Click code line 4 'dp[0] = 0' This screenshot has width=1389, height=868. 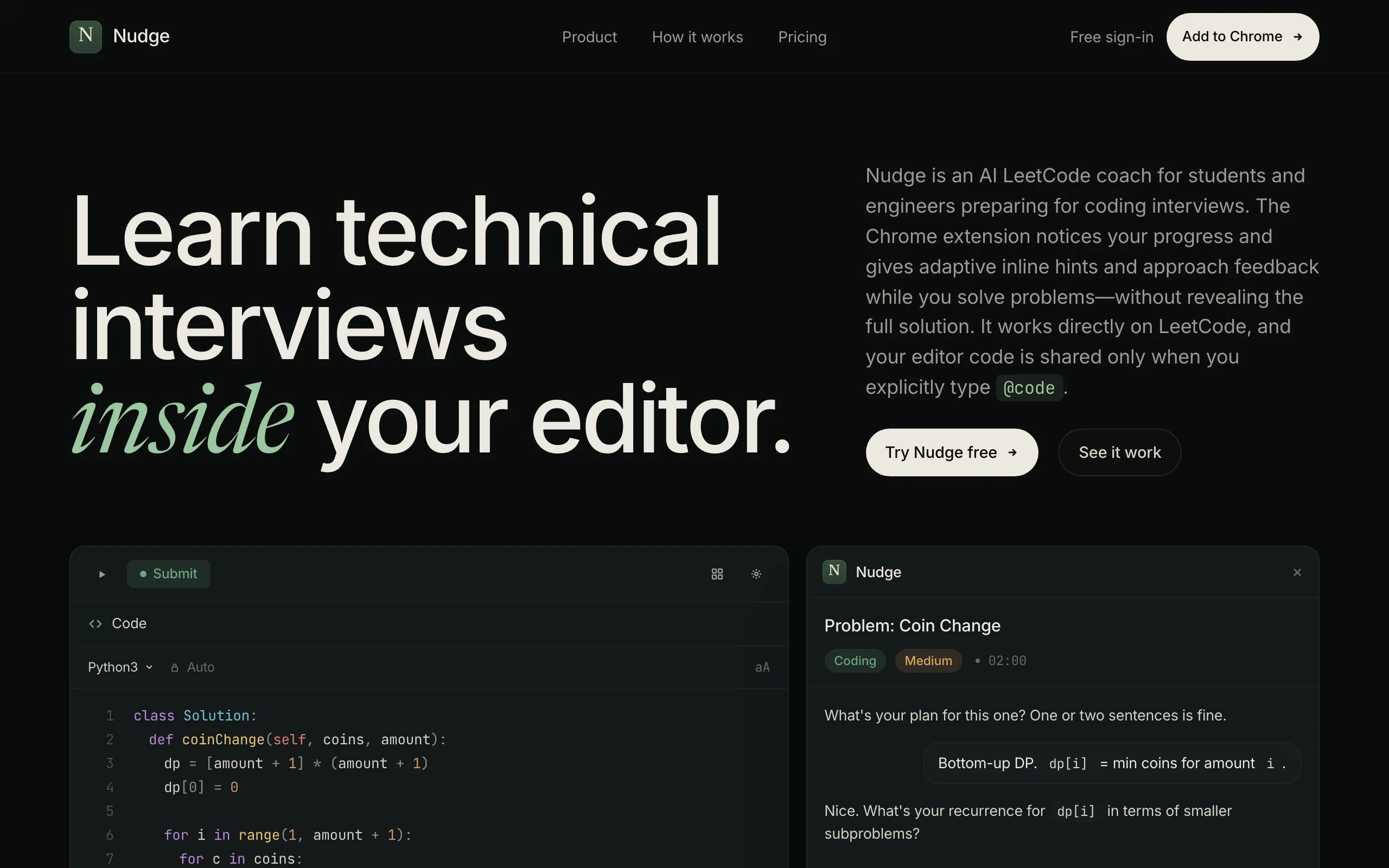(201, 787)
